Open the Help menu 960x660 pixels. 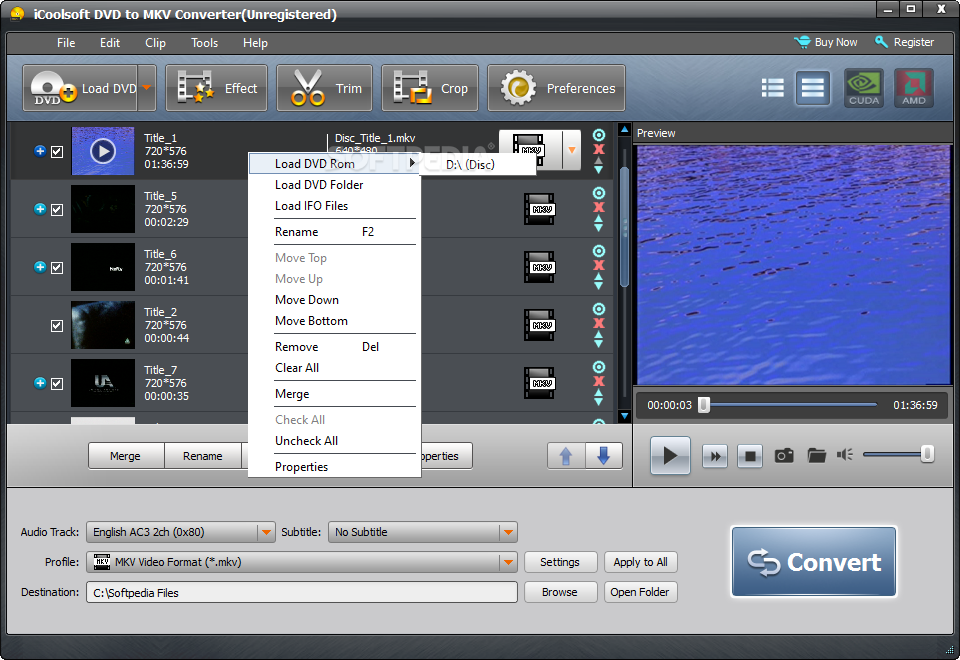[255, 43]
